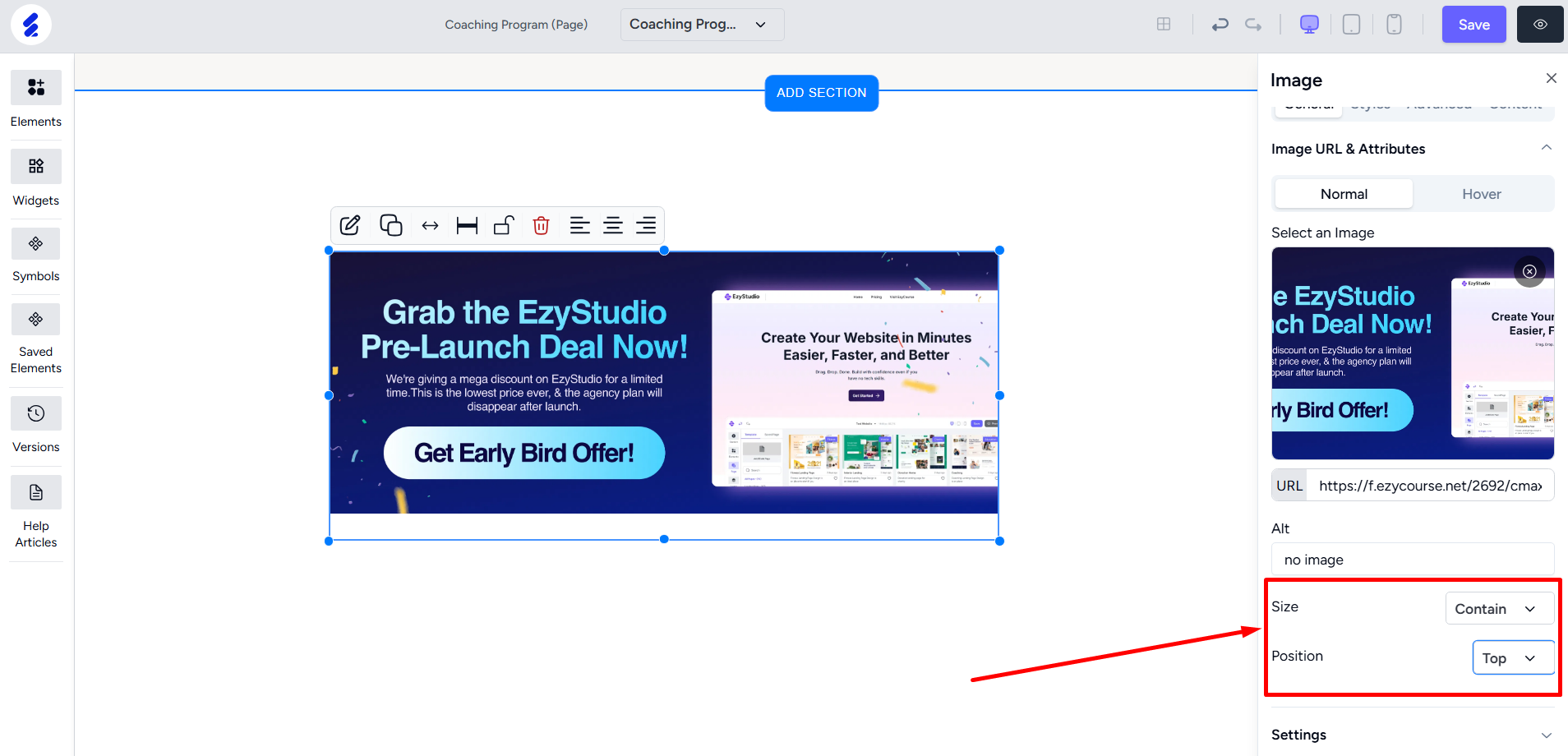The image size is (1568, 756).
Task: Click the grid layout icon in top bar
Action: coord(1164,24)
